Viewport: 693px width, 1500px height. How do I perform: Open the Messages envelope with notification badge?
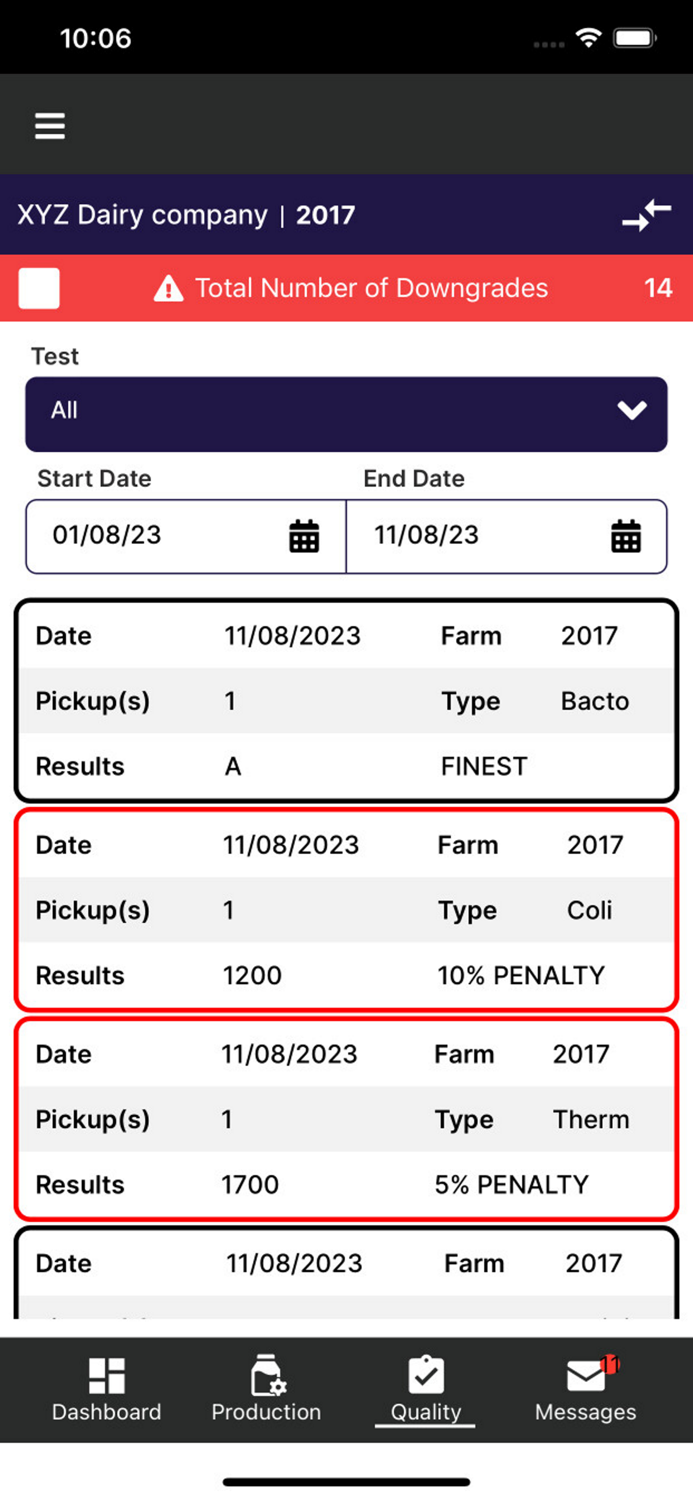point(585,1372)
